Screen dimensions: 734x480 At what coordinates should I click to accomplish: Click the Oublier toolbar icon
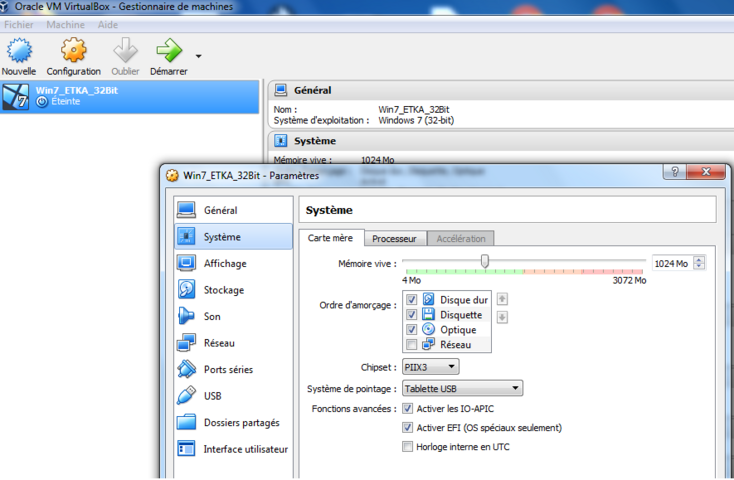[125, 50]
